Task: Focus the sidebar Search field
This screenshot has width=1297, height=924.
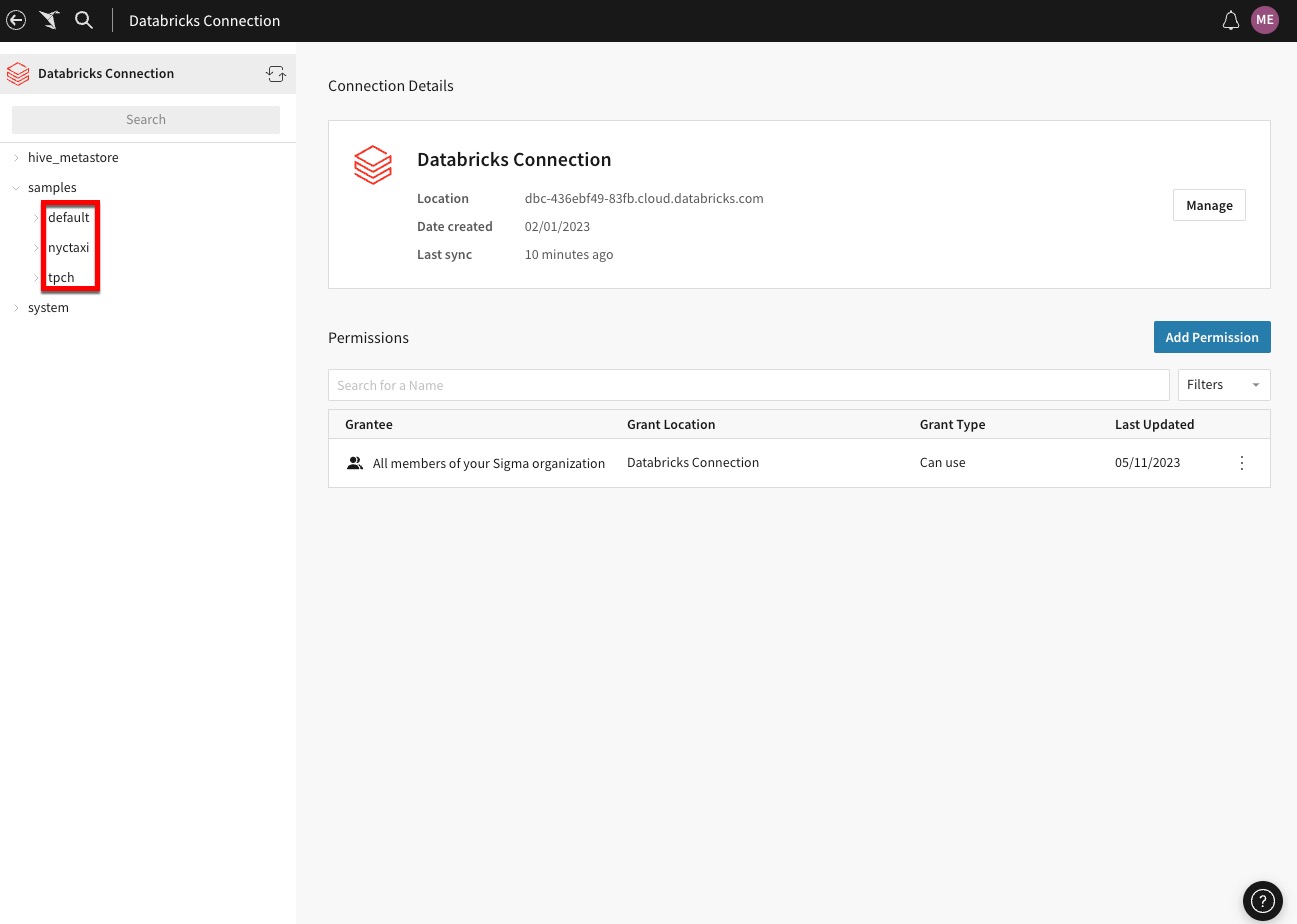Action: pos(146,119)
